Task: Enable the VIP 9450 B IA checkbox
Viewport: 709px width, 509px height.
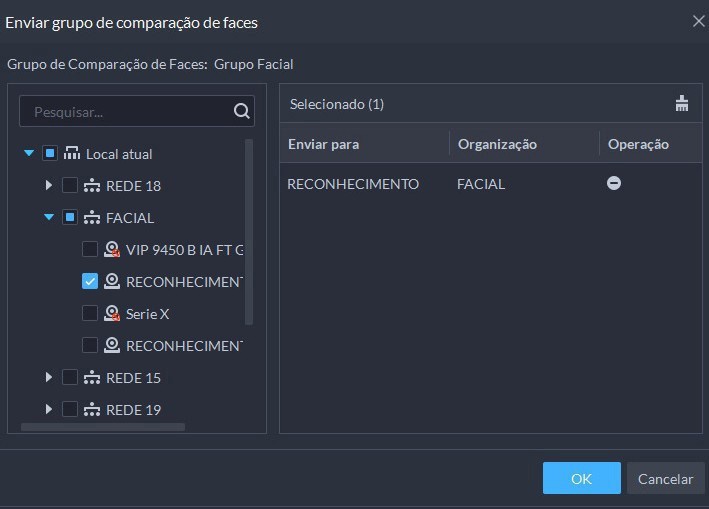Action: pos(90,249)
